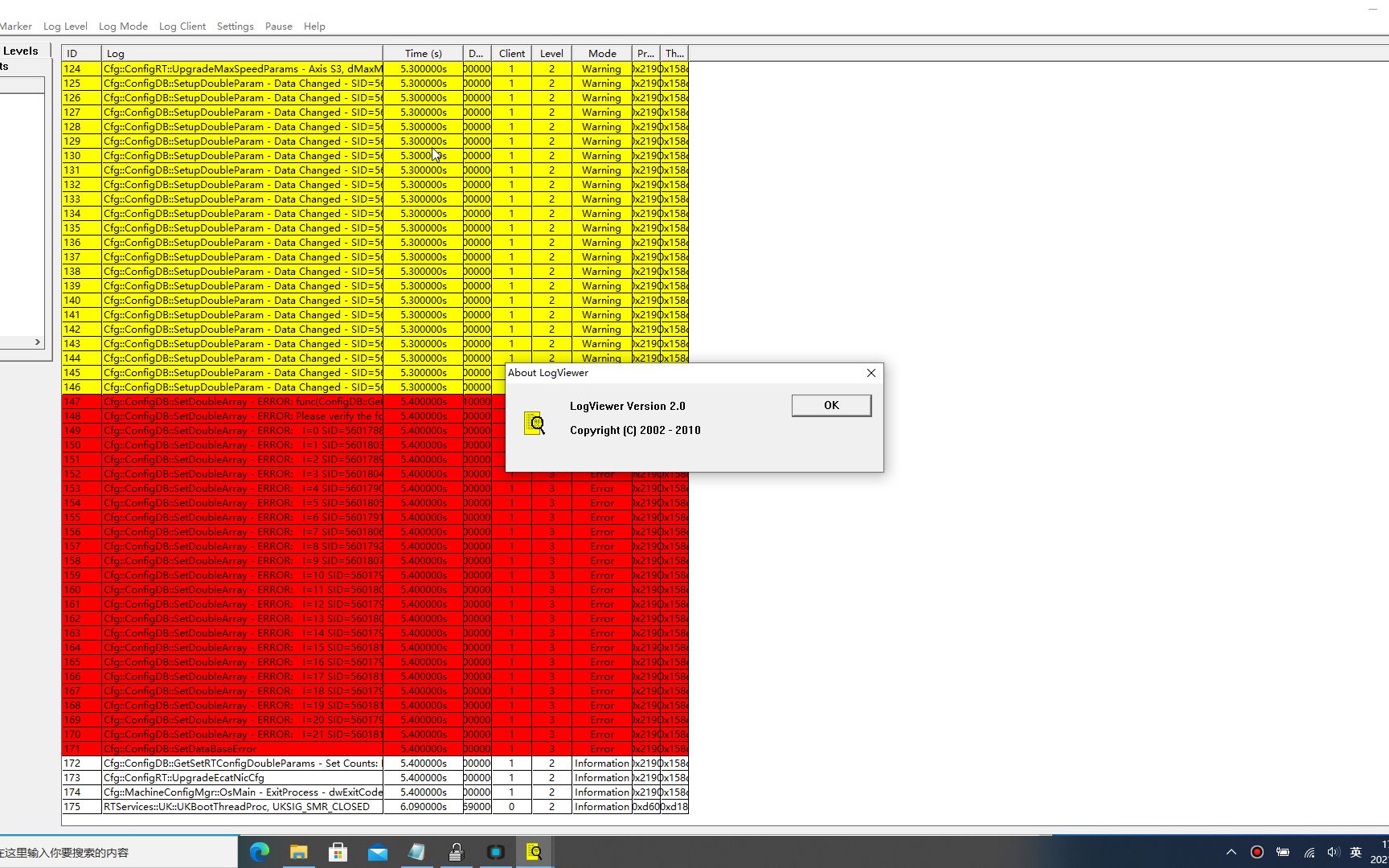1389x868 pixels.
Task: Sort by the Time (s) column header
Action: [423, 53]
